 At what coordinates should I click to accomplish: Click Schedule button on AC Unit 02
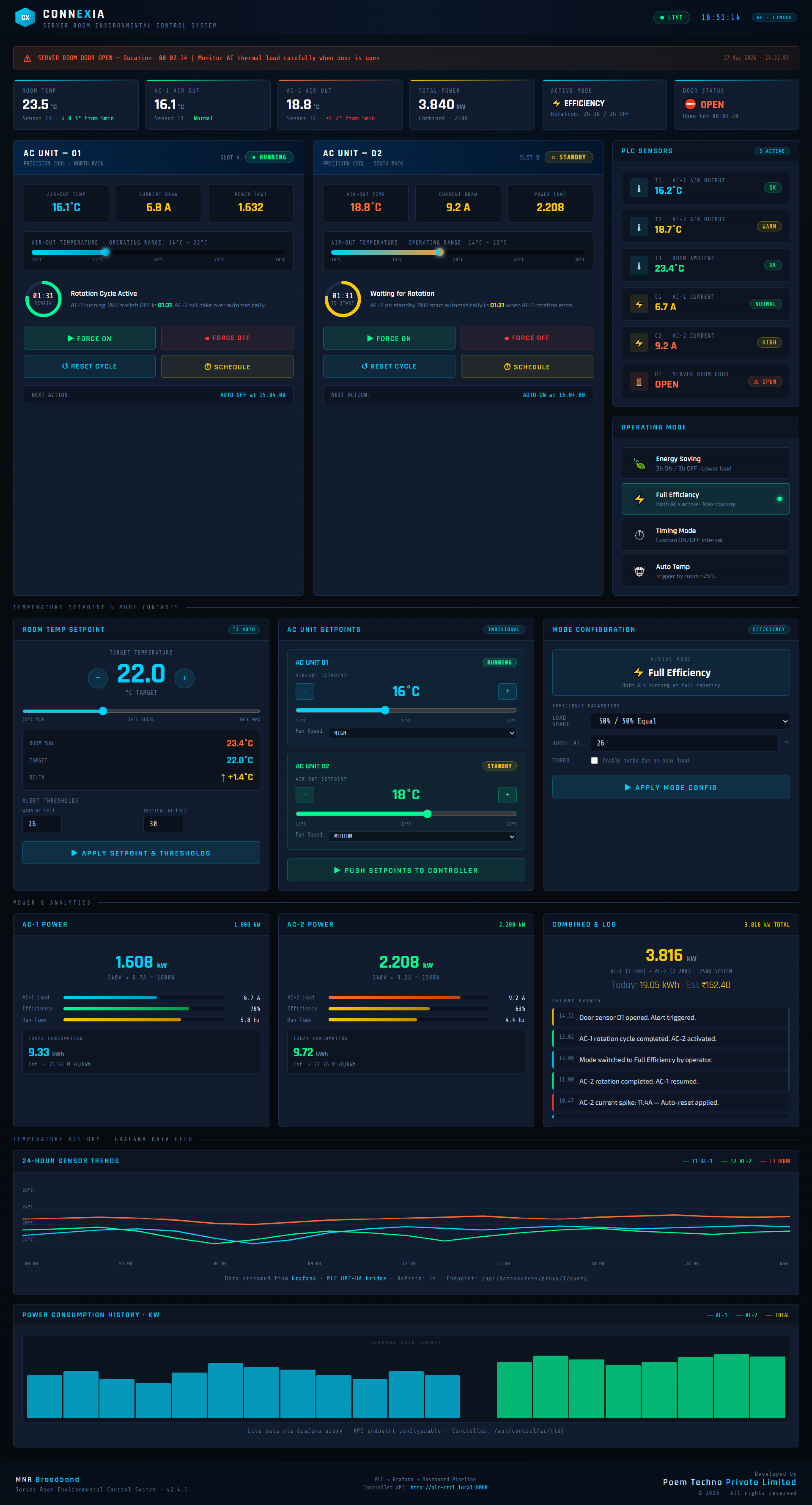click(x=527, y=367)
